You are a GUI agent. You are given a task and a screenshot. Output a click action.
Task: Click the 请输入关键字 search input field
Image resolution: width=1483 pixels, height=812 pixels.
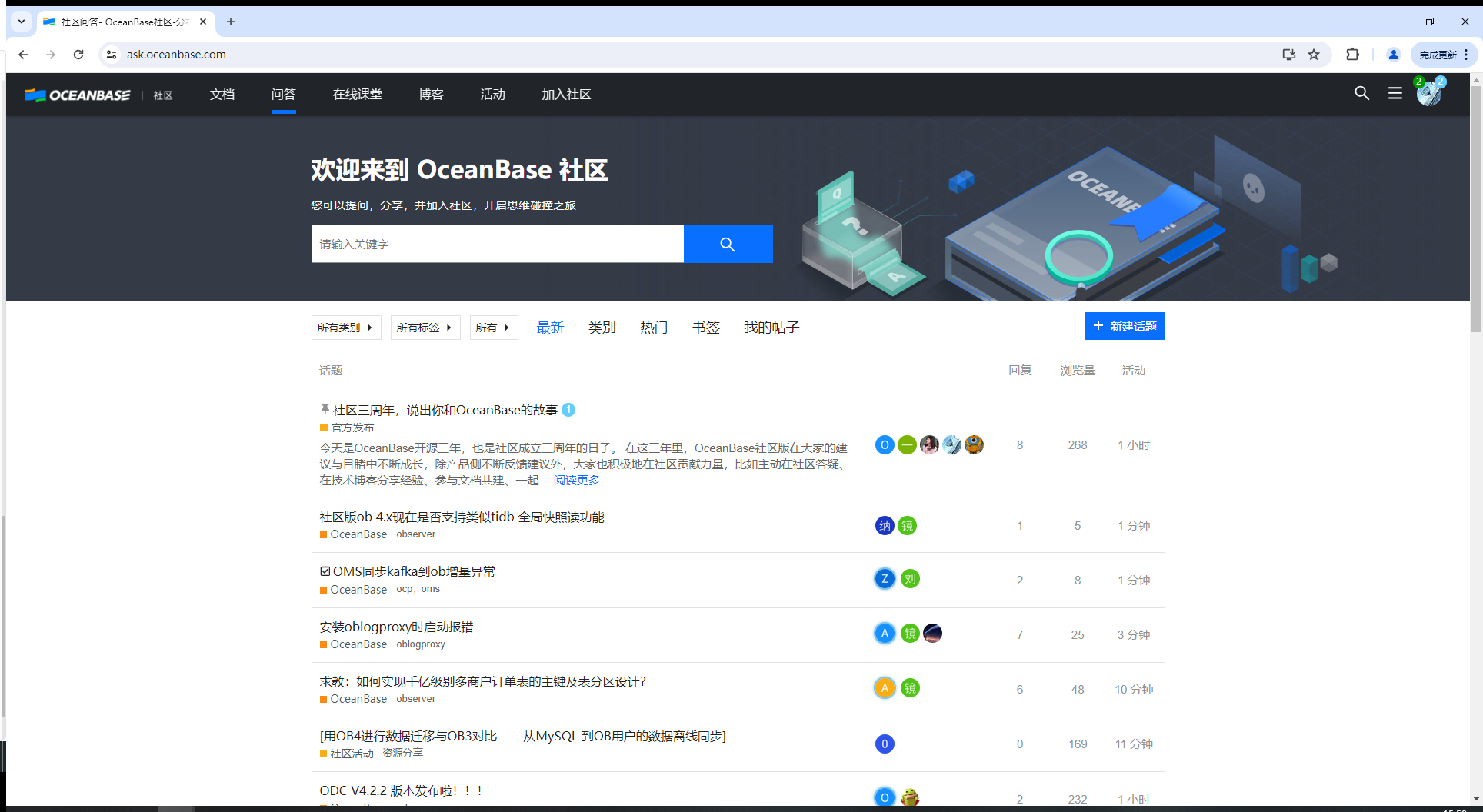point(498,244)
